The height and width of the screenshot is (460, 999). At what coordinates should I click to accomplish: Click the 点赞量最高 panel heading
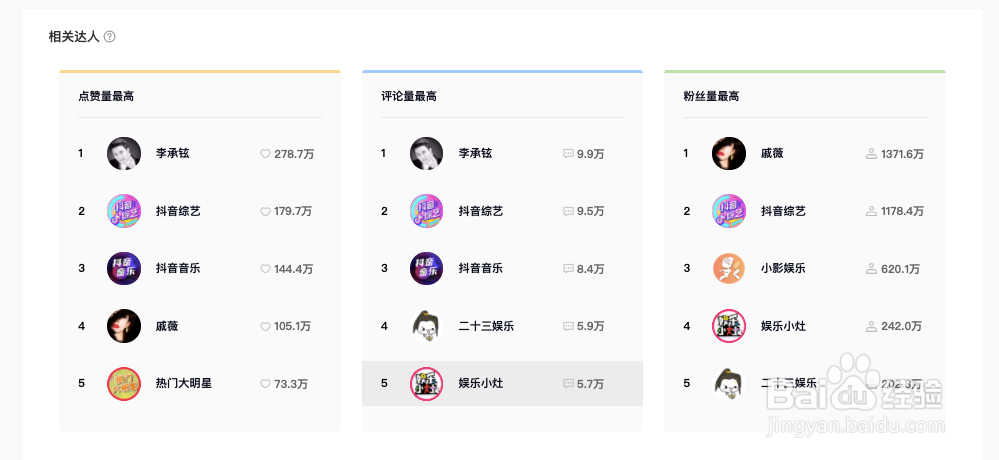coord(106,97)
